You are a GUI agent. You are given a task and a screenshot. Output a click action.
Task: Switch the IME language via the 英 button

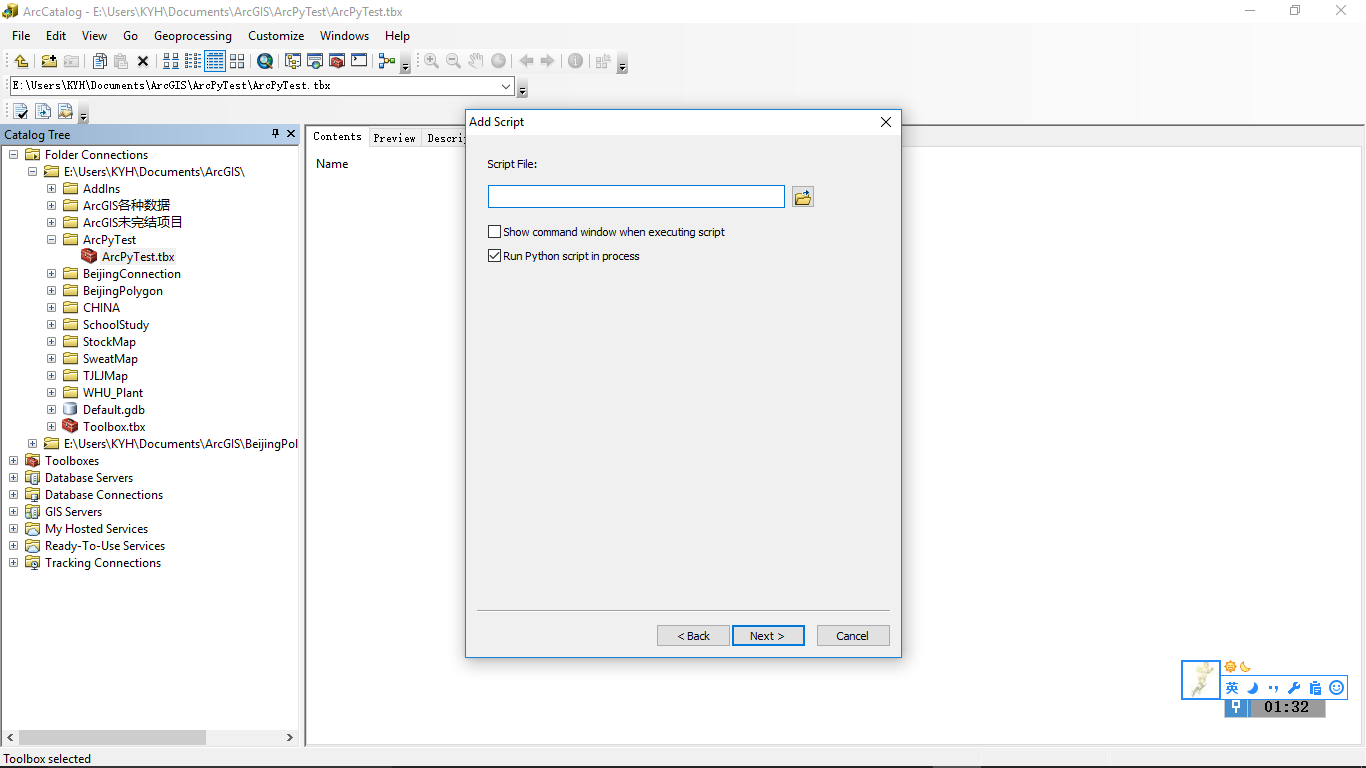pos(1232,688)
